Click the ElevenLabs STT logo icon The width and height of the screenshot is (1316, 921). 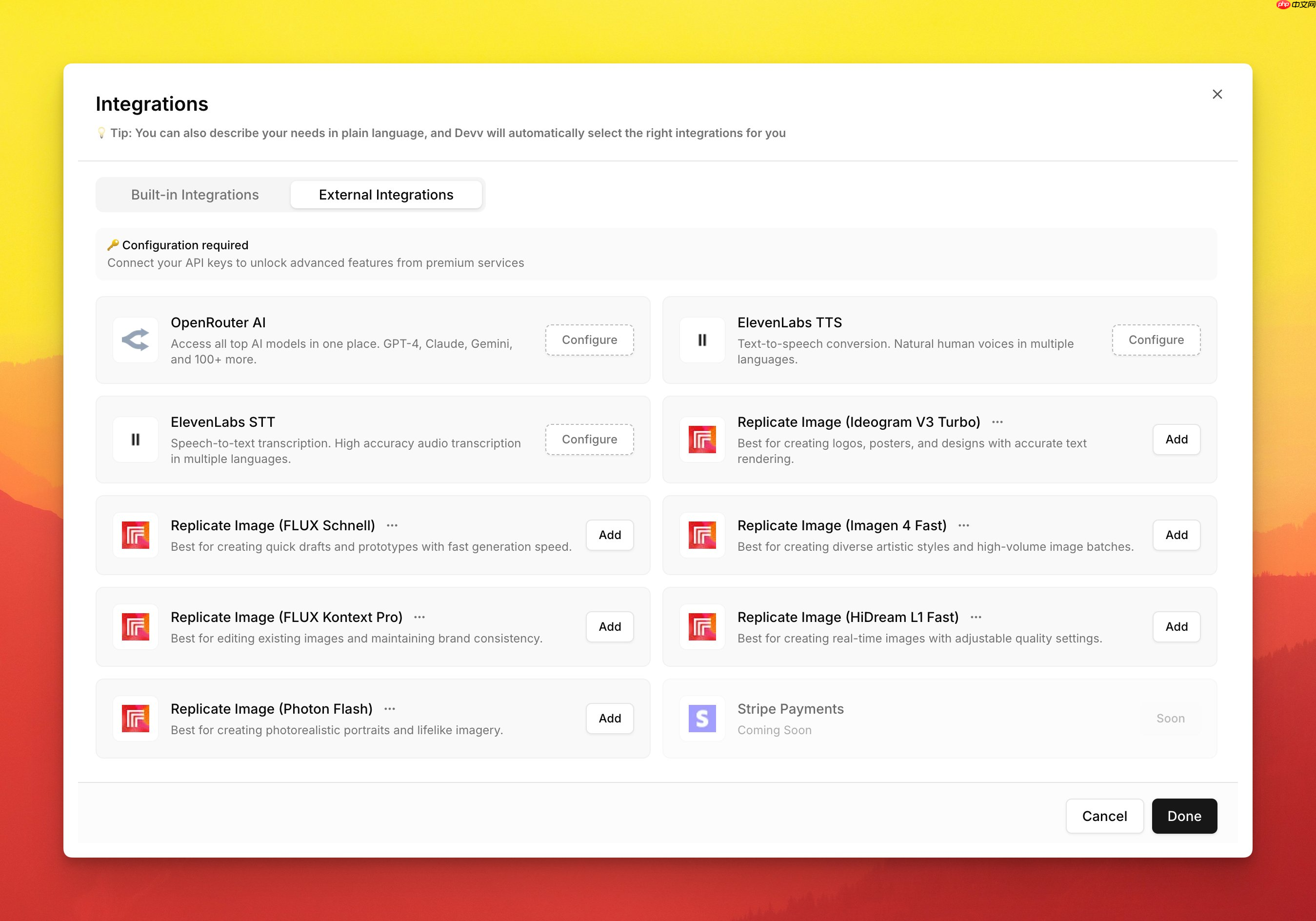[135, 440]
